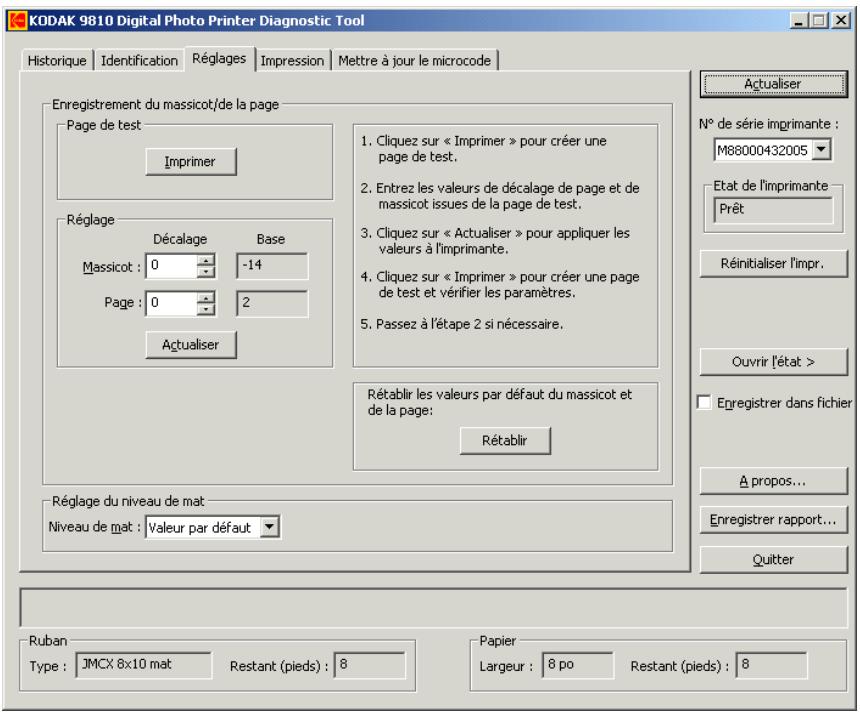Click the Quitter button
The image size is (860, 712).
click(773, 560)
